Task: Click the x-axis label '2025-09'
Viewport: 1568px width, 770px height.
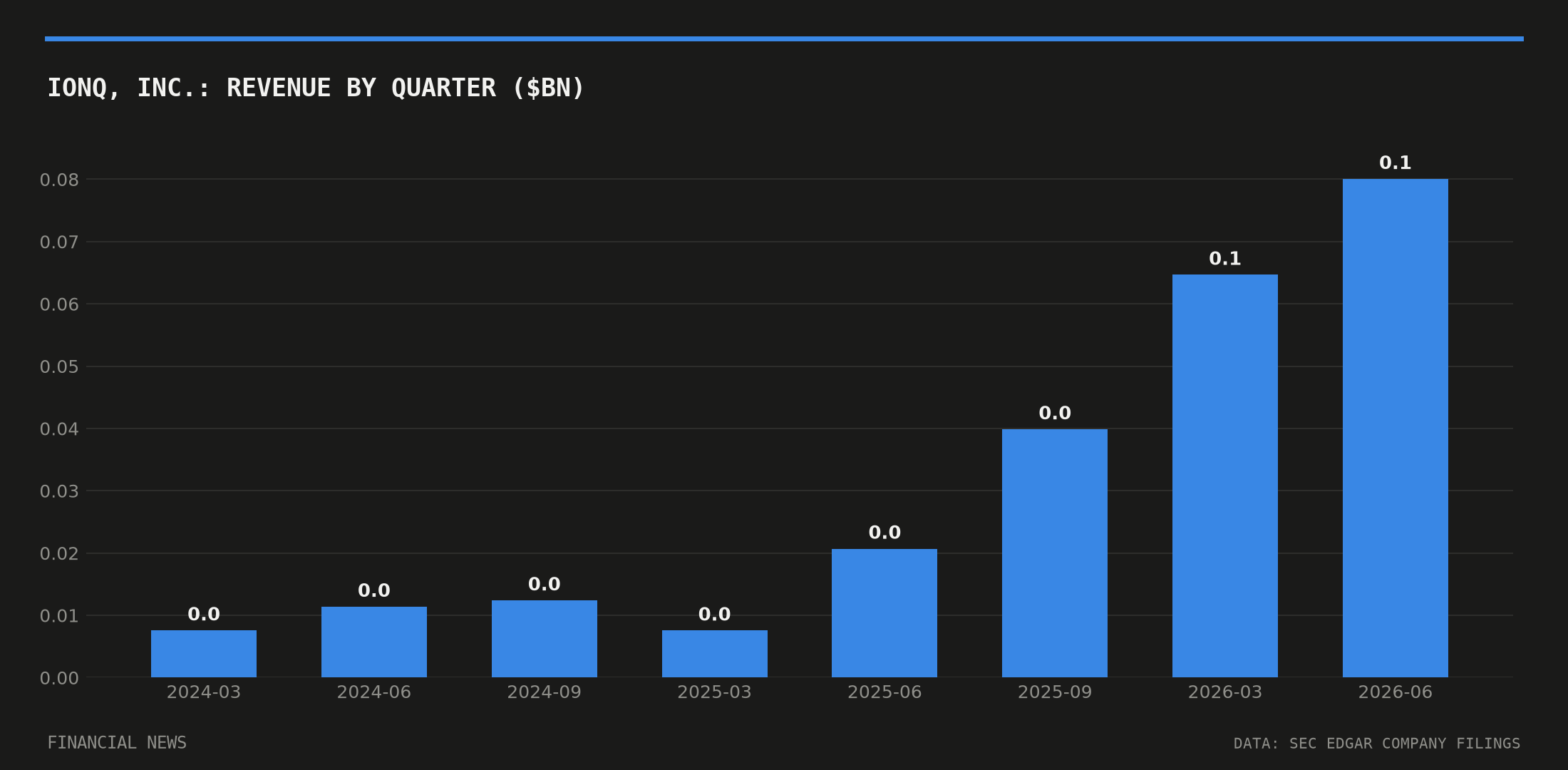Action: [1055, 692]
